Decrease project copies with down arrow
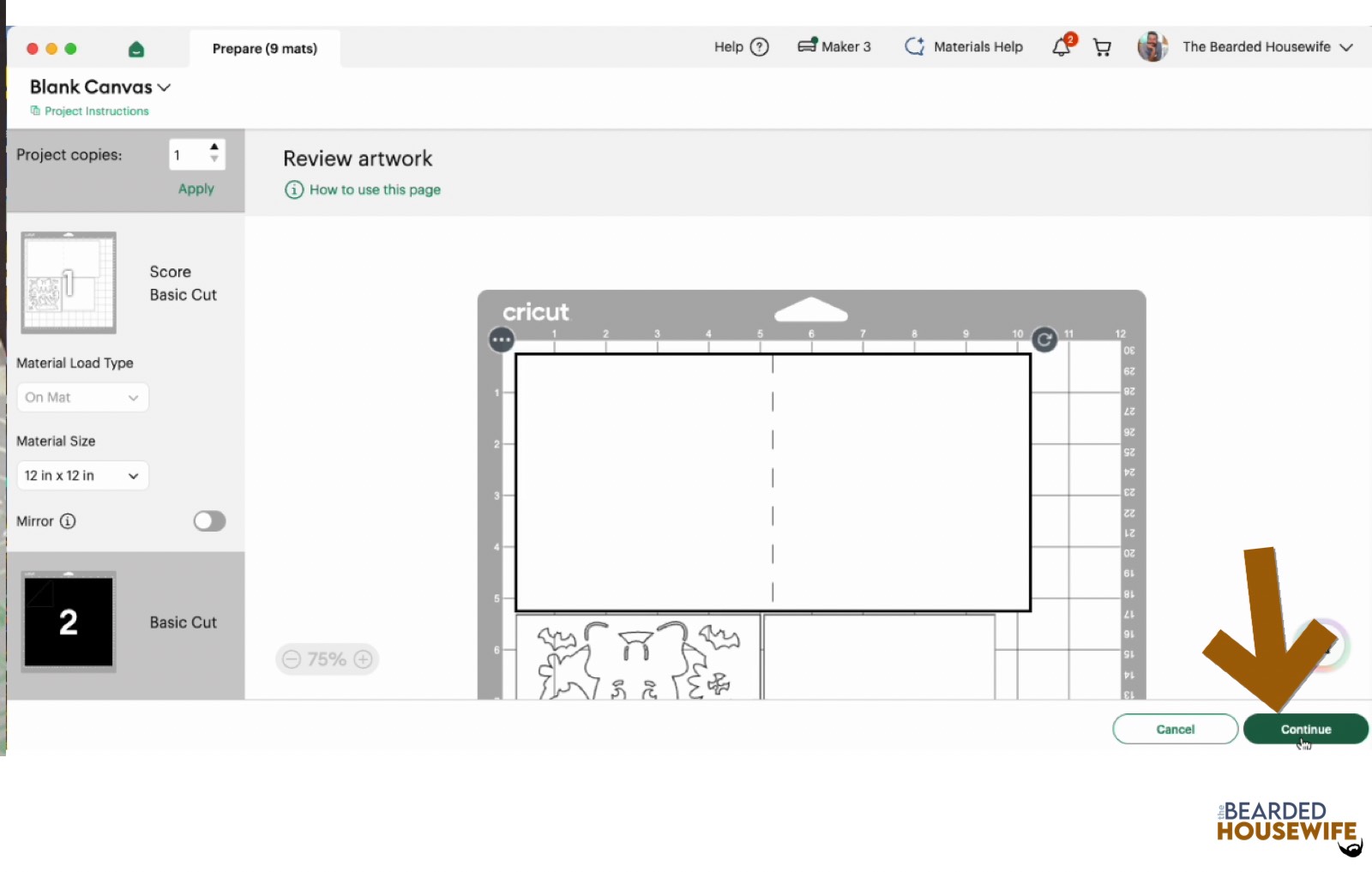The image size is (1372, 872). point(214,159)
